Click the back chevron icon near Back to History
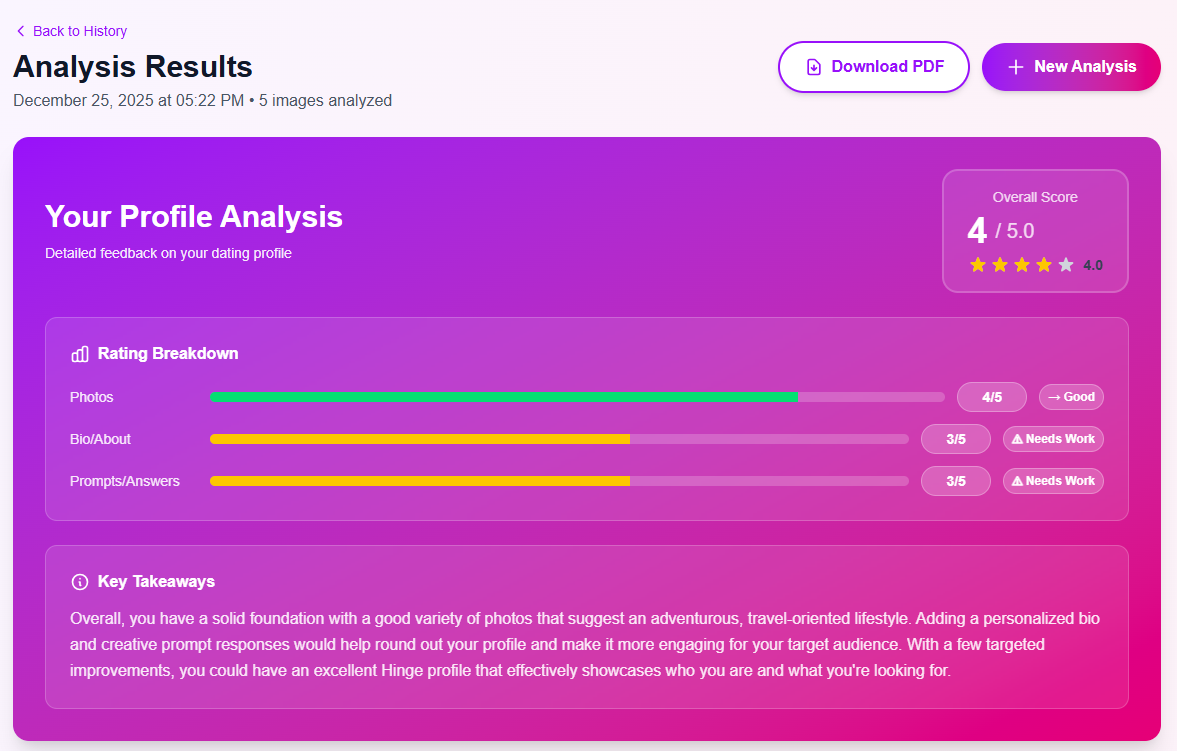This screenshot has height=751, width=1177. (20, 31)
